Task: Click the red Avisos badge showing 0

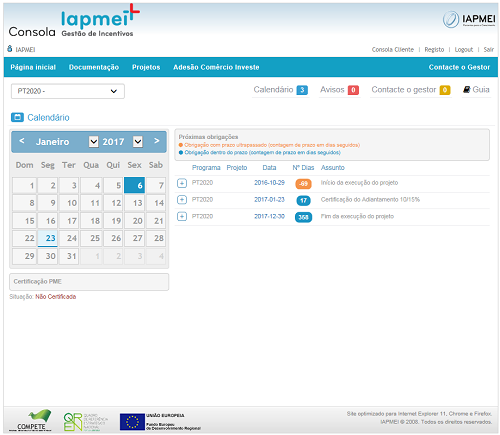Action: [x=353, y=90]
